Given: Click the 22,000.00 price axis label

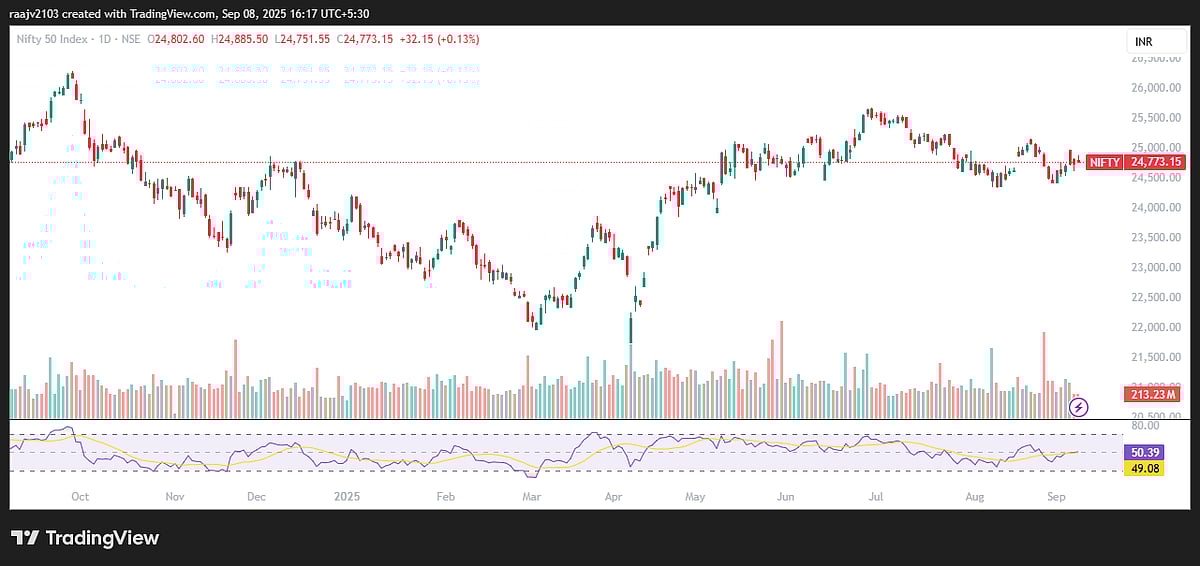Looking at the screenshot, I should click(x=1155, y=327).
